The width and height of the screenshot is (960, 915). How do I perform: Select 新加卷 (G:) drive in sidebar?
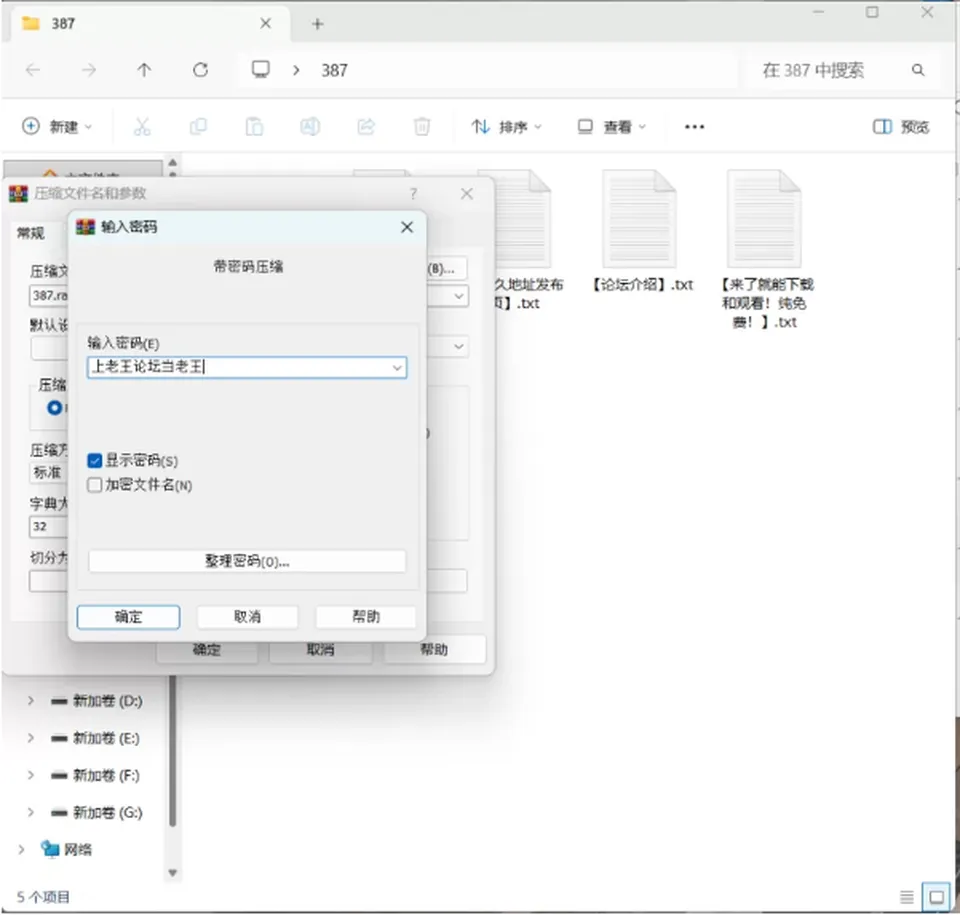tap(97, 813)
